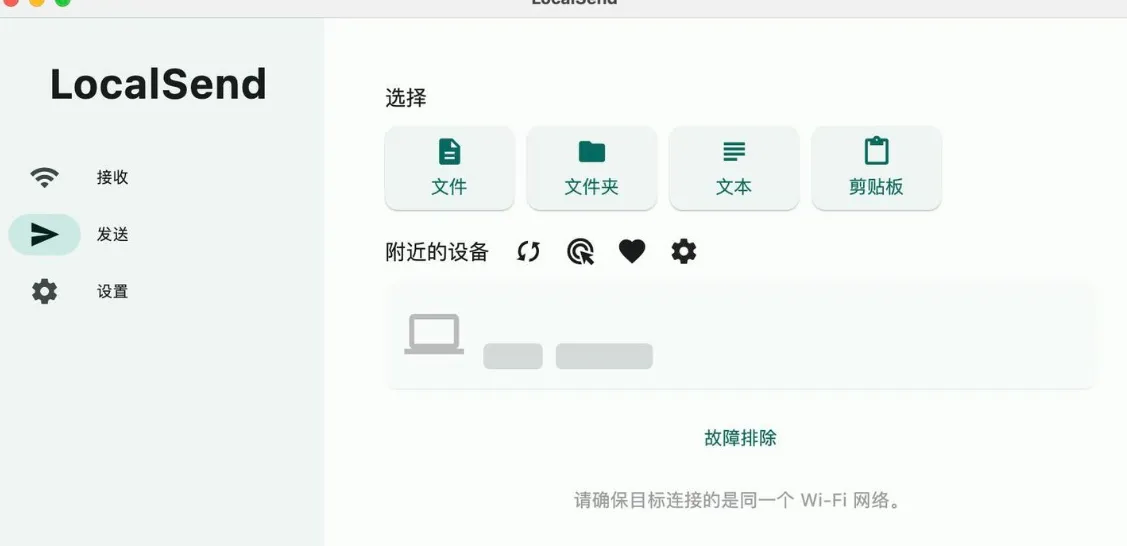The height and width of the screenshot is (546, 1127).
Task: Choose 文件 to select files
Action: (x=449, y=168)
